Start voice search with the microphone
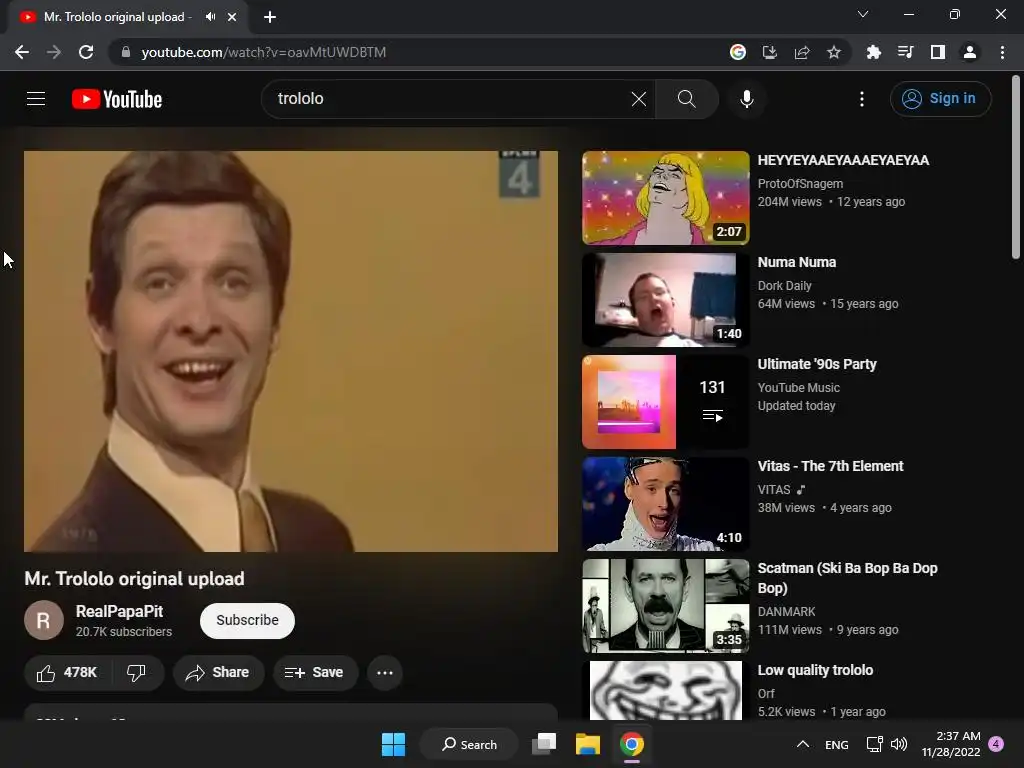1024x768 pixels. [746, 99]
